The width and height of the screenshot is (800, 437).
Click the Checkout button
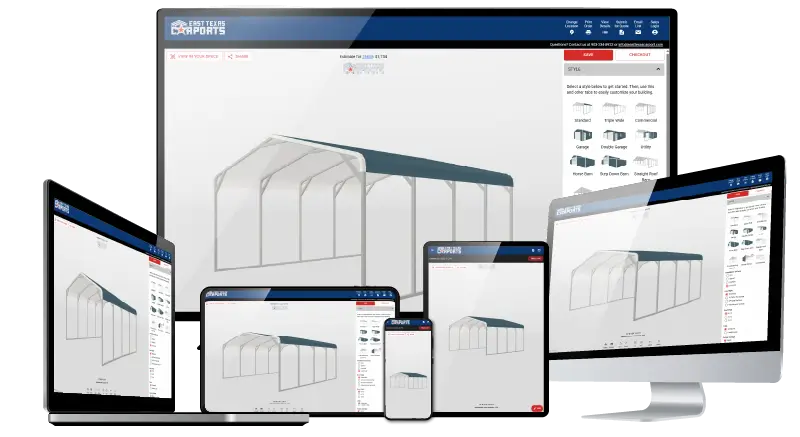[x=639, y=56]
